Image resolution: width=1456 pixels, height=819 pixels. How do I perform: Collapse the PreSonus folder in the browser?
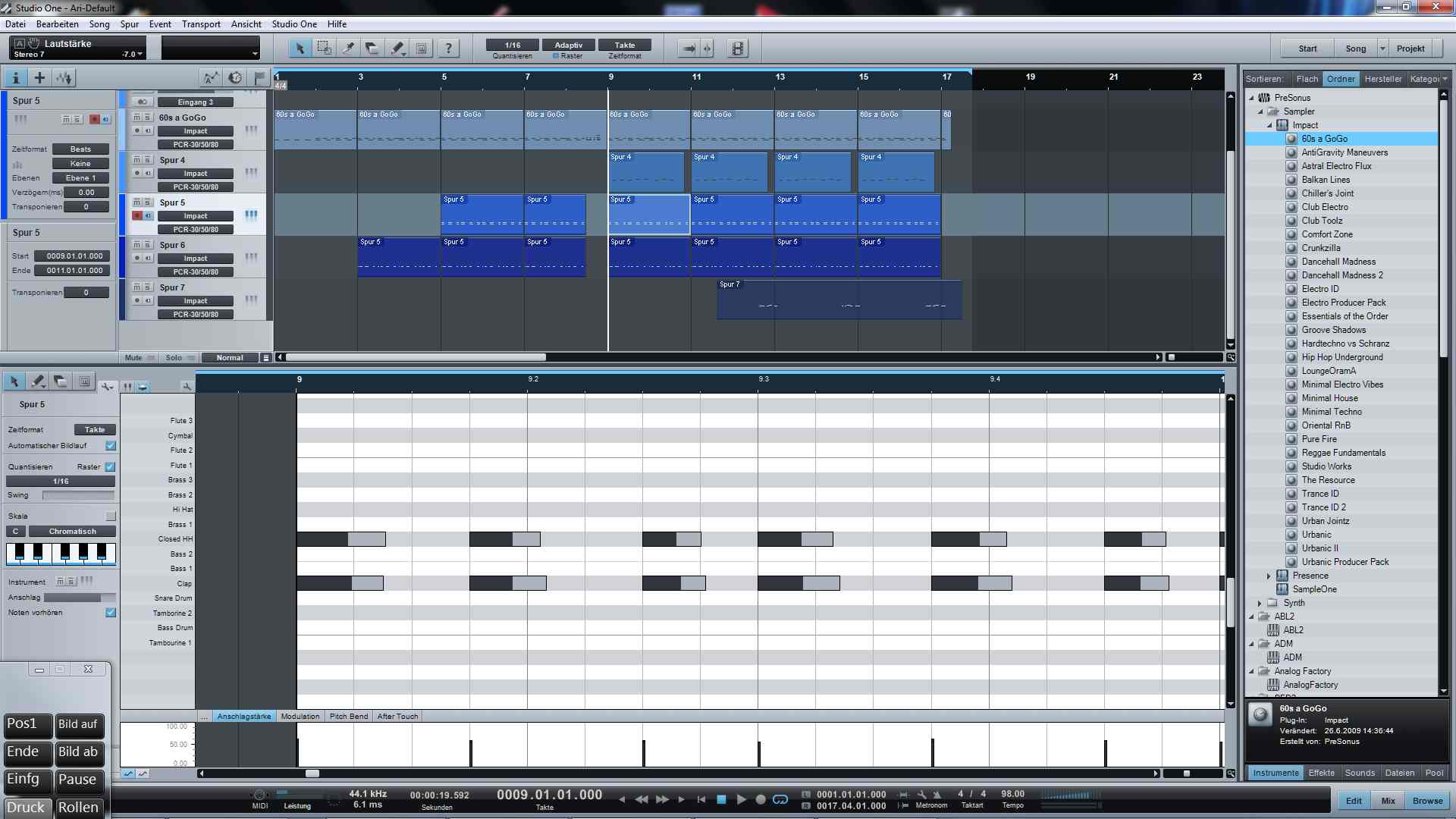click(1252, 98)
